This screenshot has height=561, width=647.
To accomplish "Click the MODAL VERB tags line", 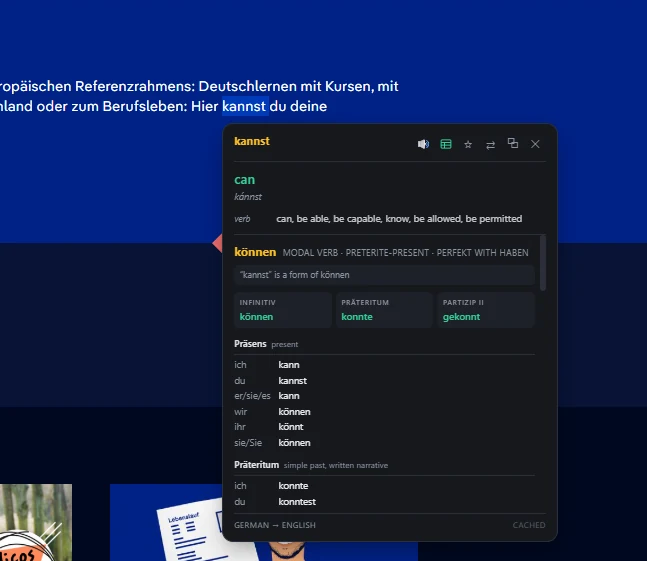I will point(405,252).
